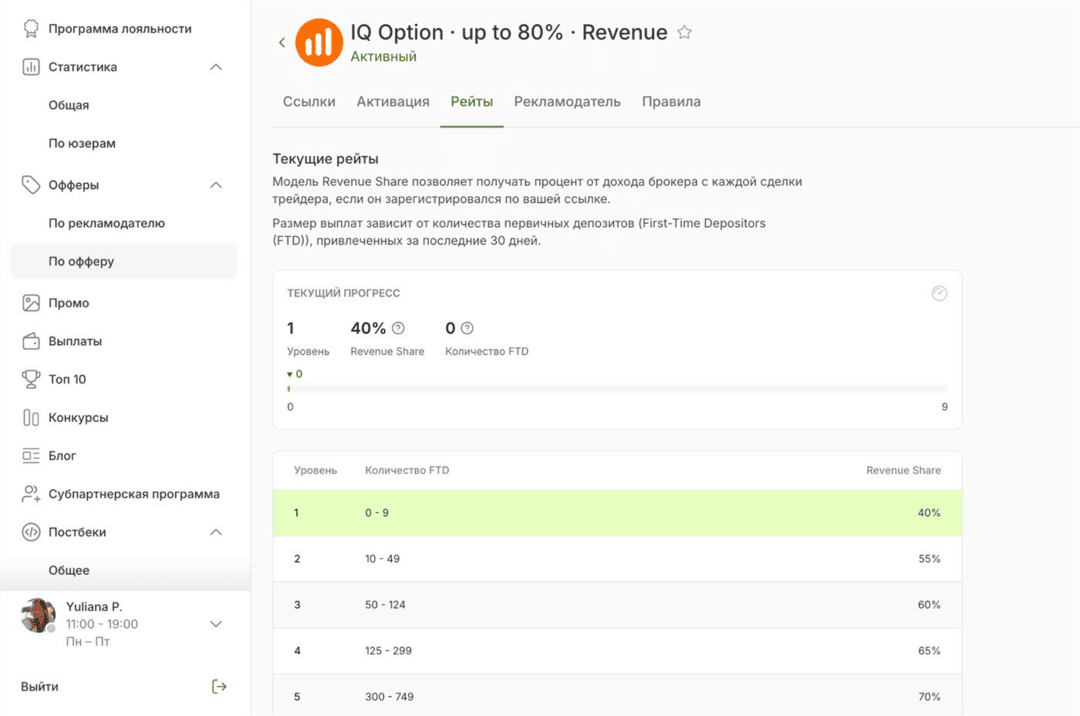Select the Рейты tab

472,102
